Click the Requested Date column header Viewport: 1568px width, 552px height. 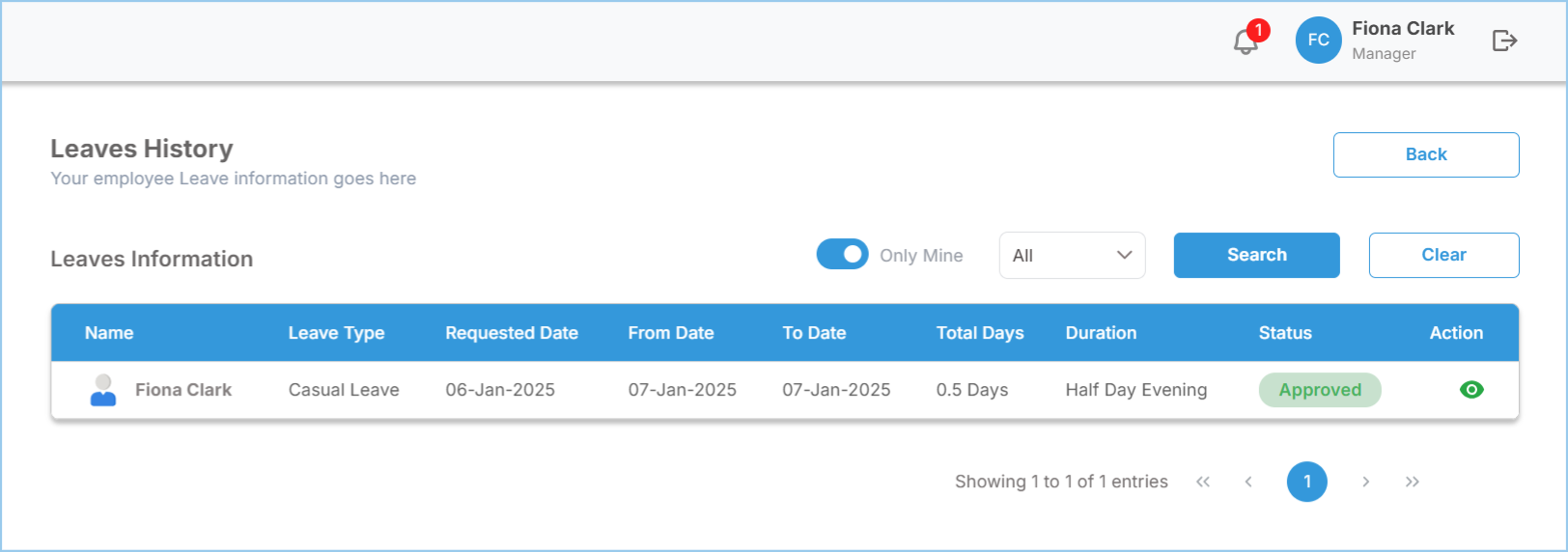pyautogui.click(x=511, y=333)
